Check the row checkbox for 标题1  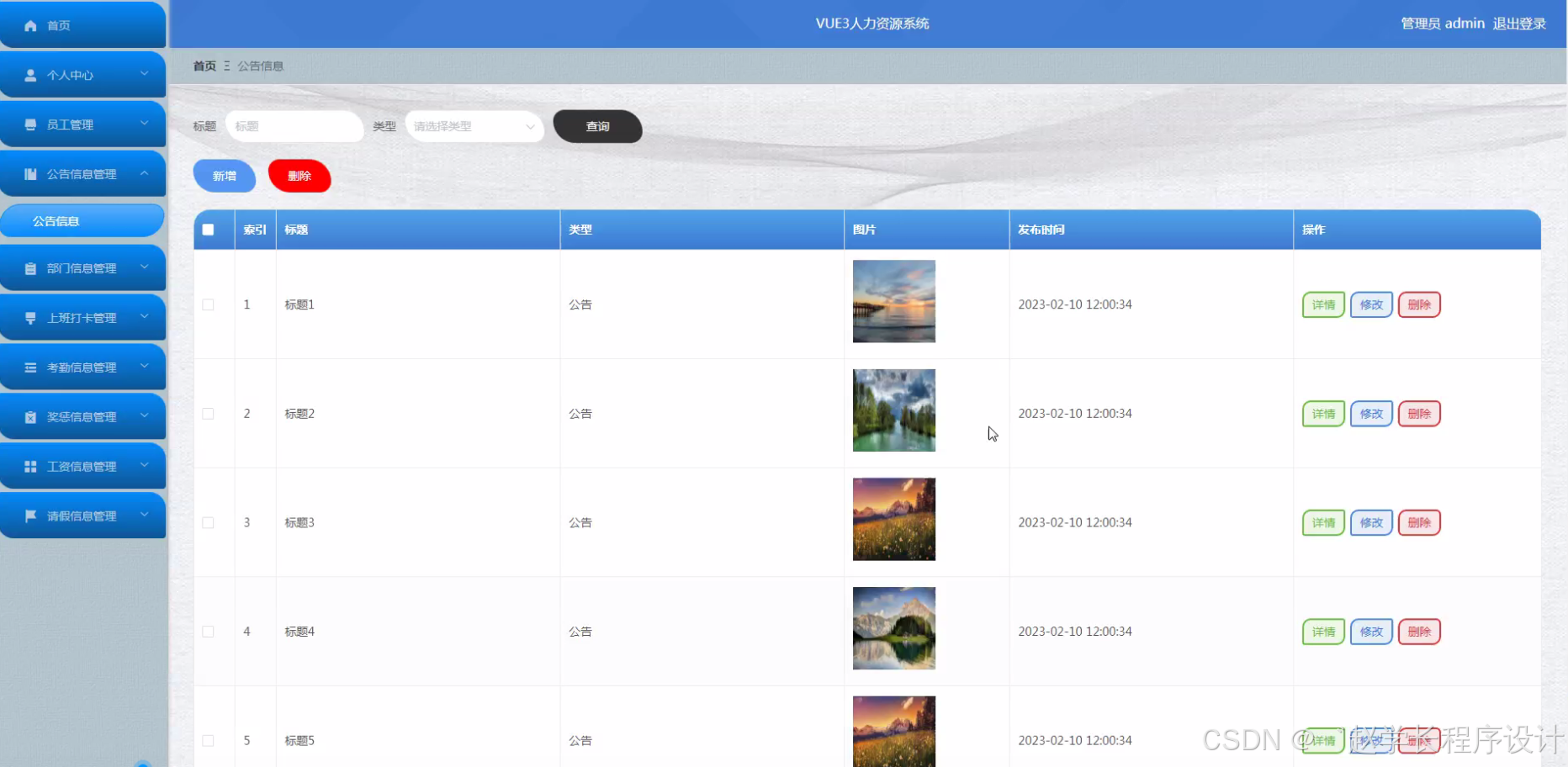[x=209, y=304]
